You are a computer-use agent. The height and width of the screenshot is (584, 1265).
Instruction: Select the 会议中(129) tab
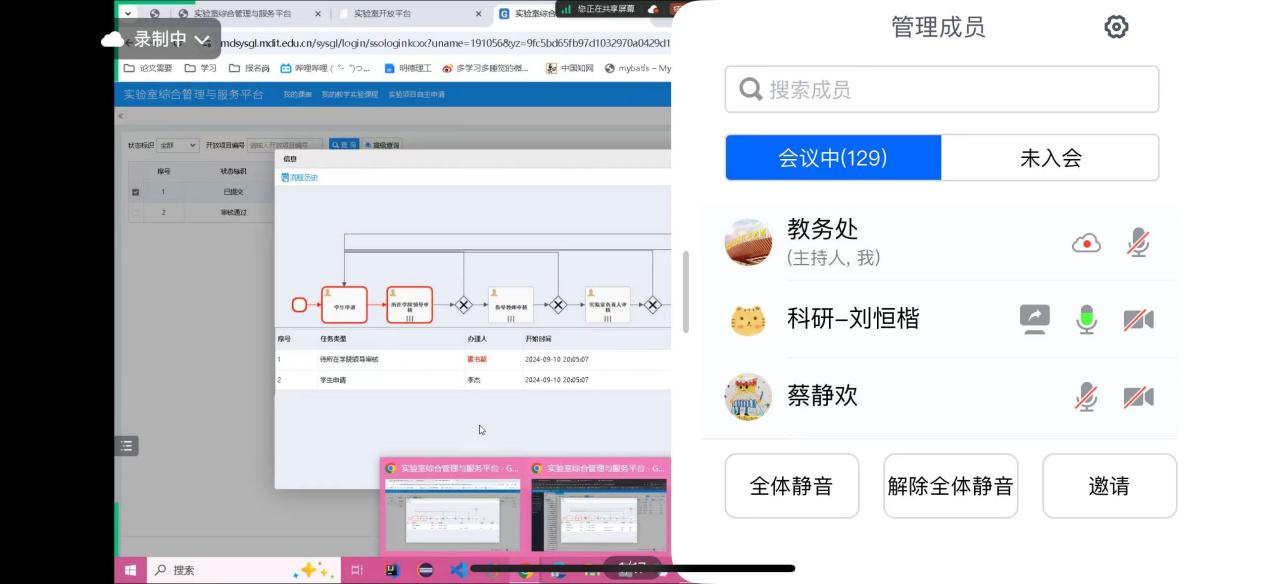coord(833,158)
